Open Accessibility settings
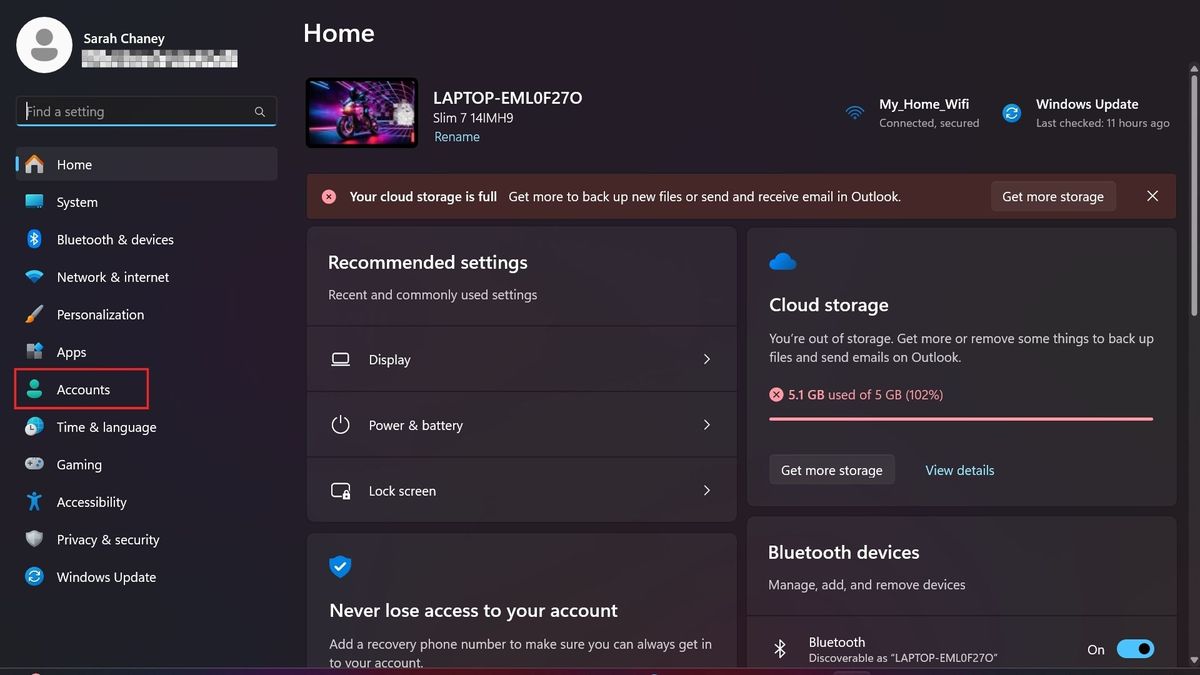Screen dimensions: 1200x675 (146, 502)
